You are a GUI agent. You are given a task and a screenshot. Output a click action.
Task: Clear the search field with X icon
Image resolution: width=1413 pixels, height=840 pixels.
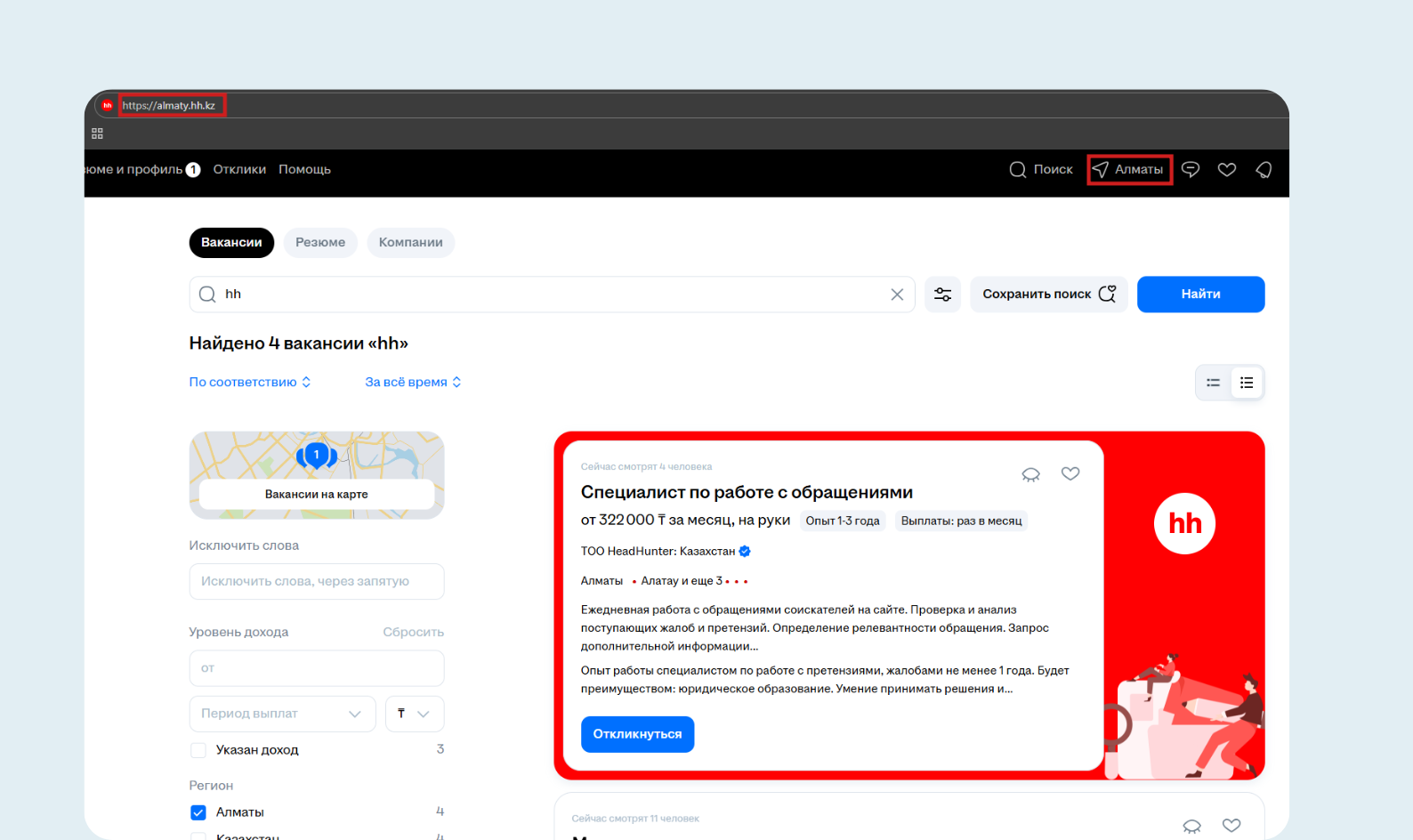point(897,295)
